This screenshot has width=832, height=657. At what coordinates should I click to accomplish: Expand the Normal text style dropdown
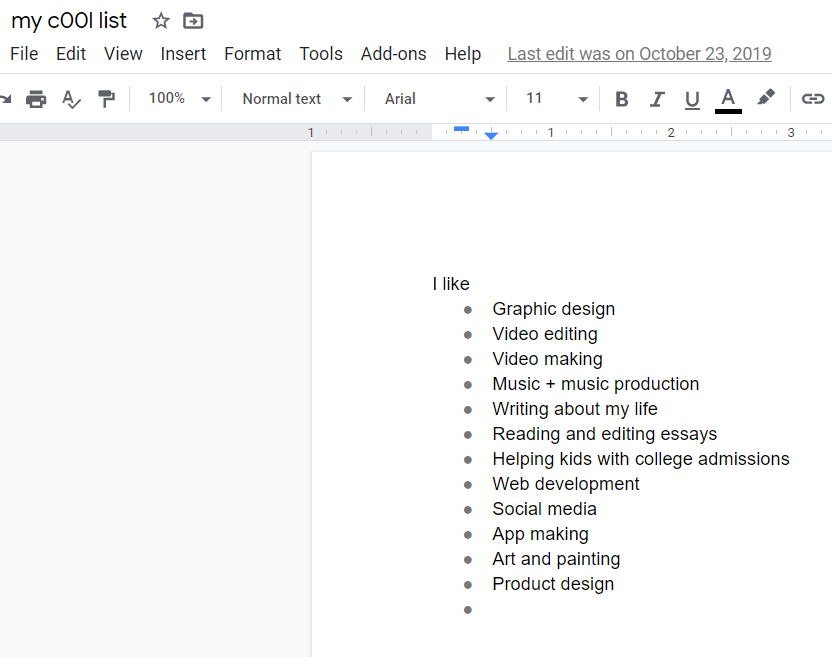coord(297,99)
